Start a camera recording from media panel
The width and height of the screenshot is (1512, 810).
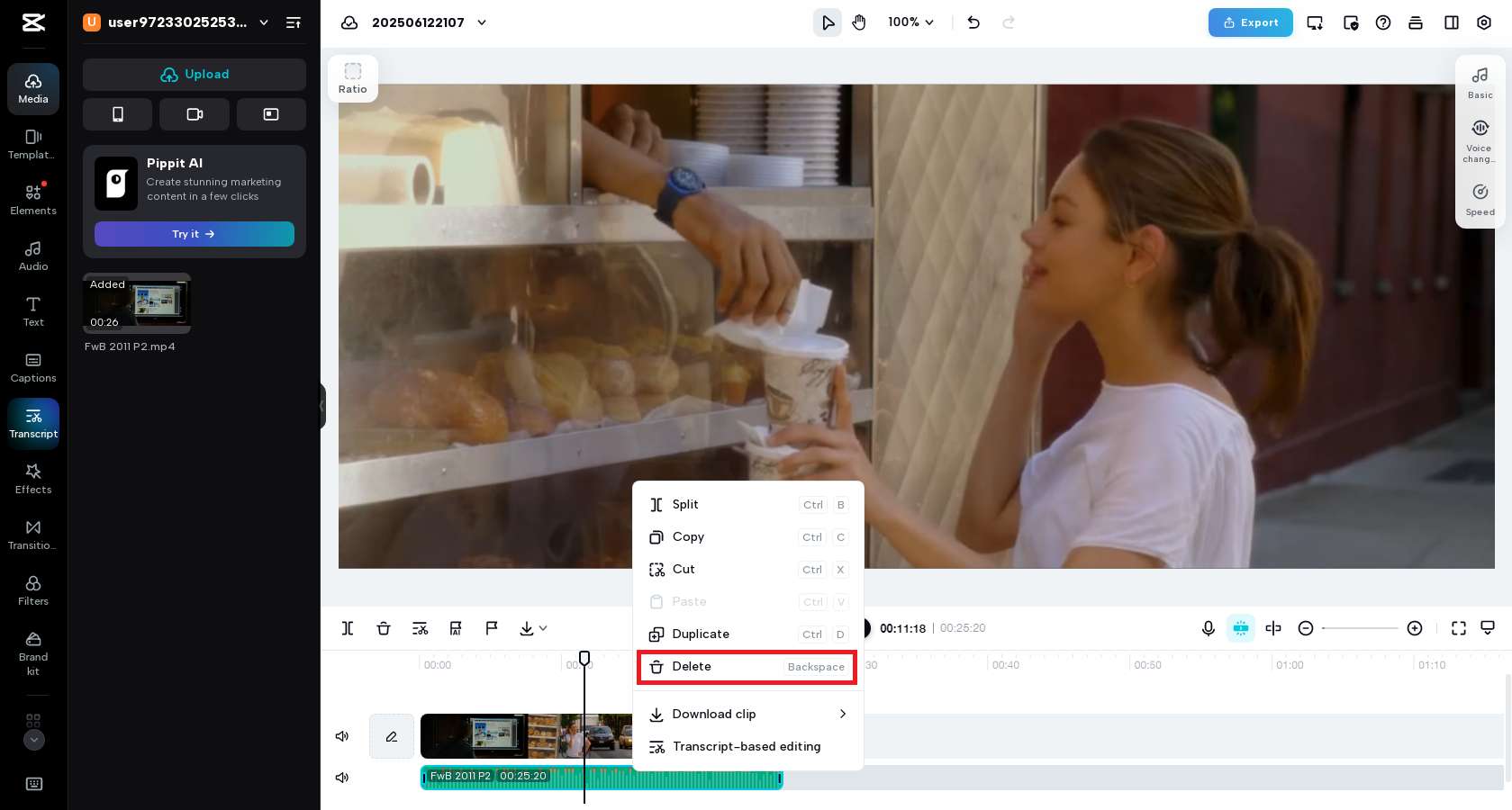coord(195,114)
